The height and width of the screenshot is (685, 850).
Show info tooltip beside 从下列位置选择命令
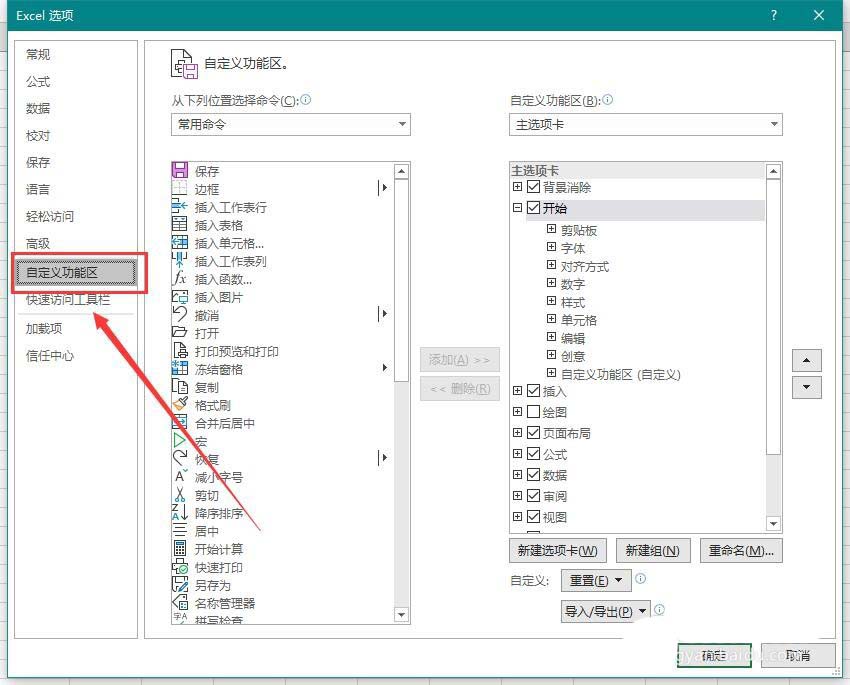pos(306,100)
